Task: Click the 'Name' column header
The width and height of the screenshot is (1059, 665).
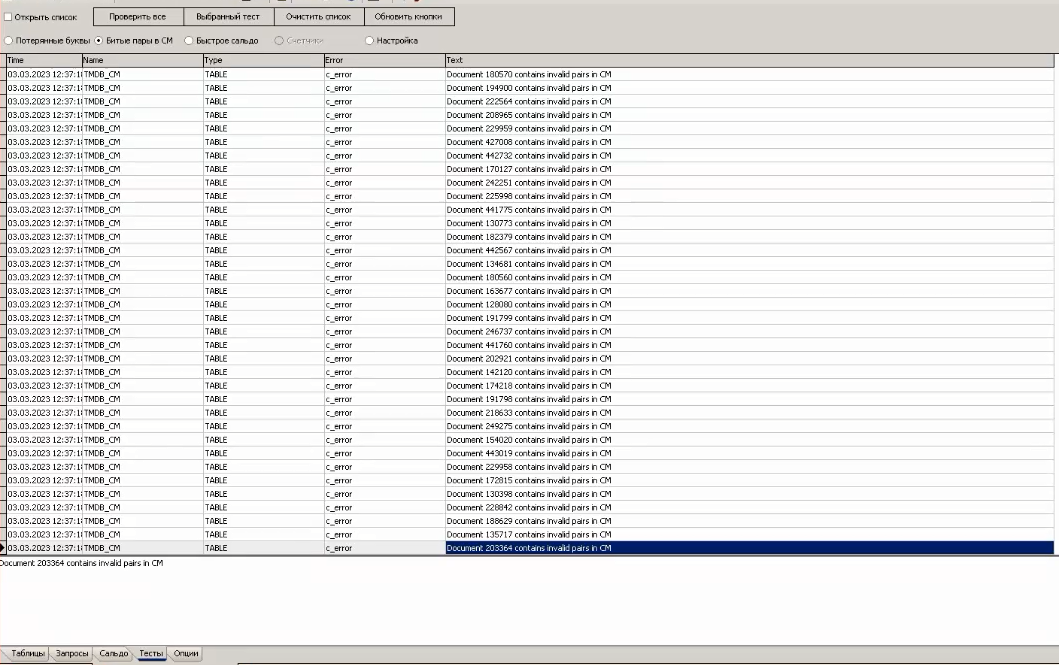Action: click(143, 60)
